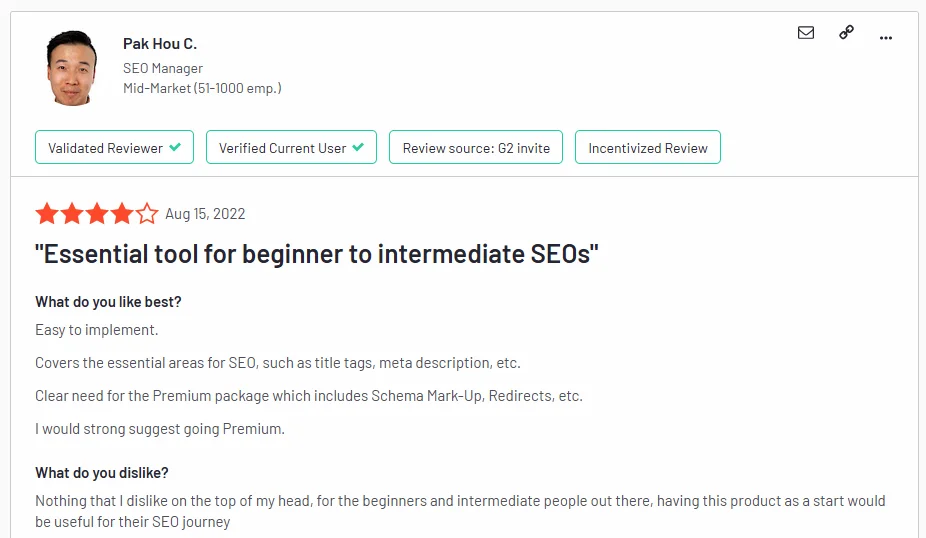Click the Review source: G2 invite badge

click(476, 148)
